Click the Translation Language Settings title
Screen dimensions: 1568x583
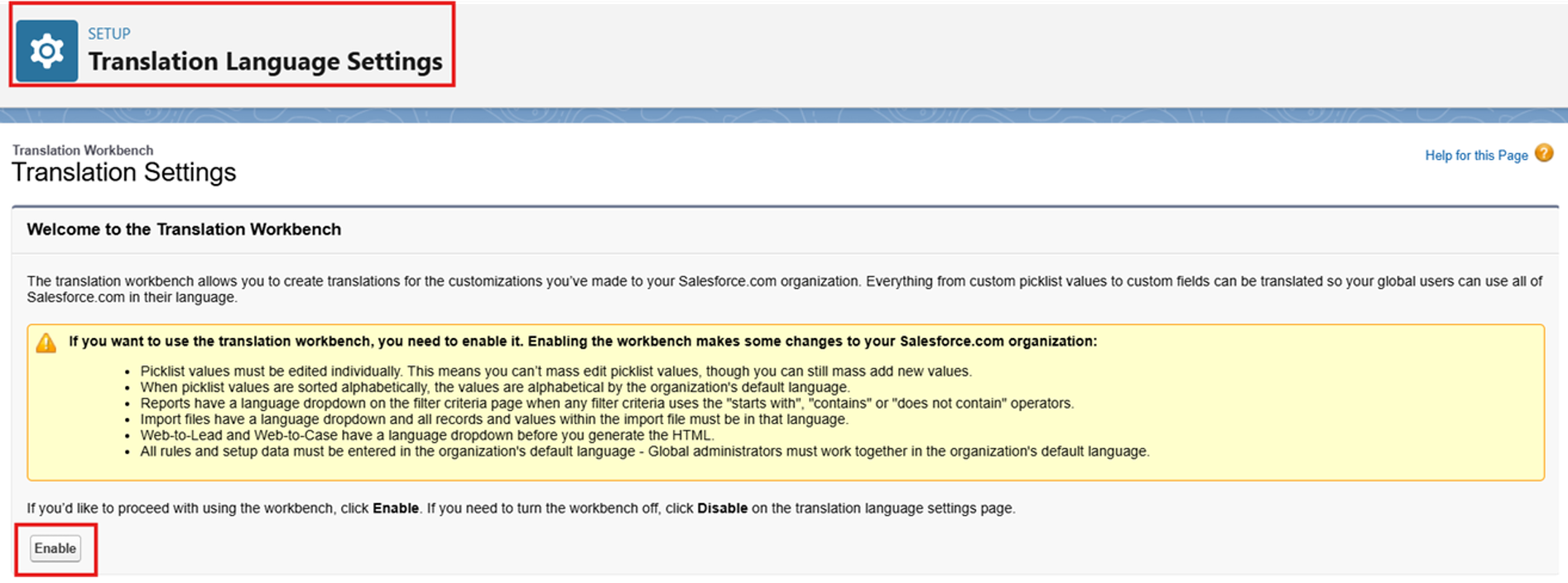pyautogui.click(x=266, y=61)
